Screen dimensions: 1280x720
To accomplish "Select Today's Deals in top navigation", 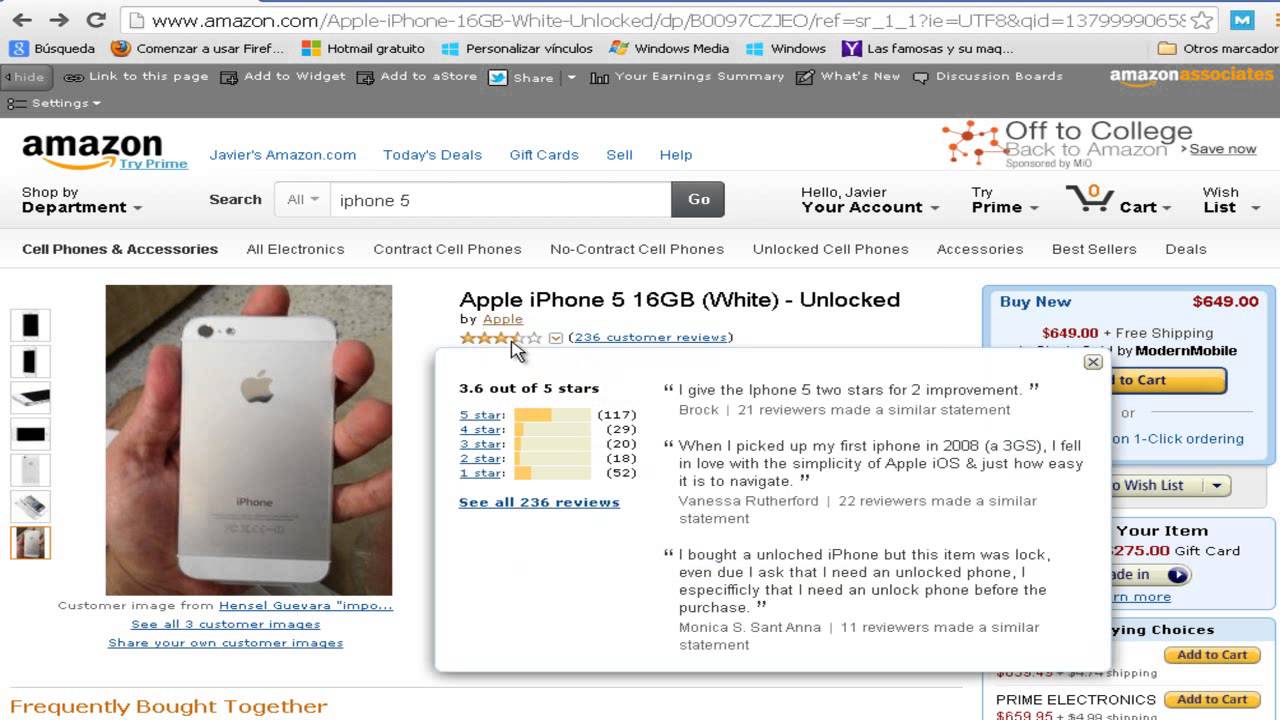I will tap(432, 155).
